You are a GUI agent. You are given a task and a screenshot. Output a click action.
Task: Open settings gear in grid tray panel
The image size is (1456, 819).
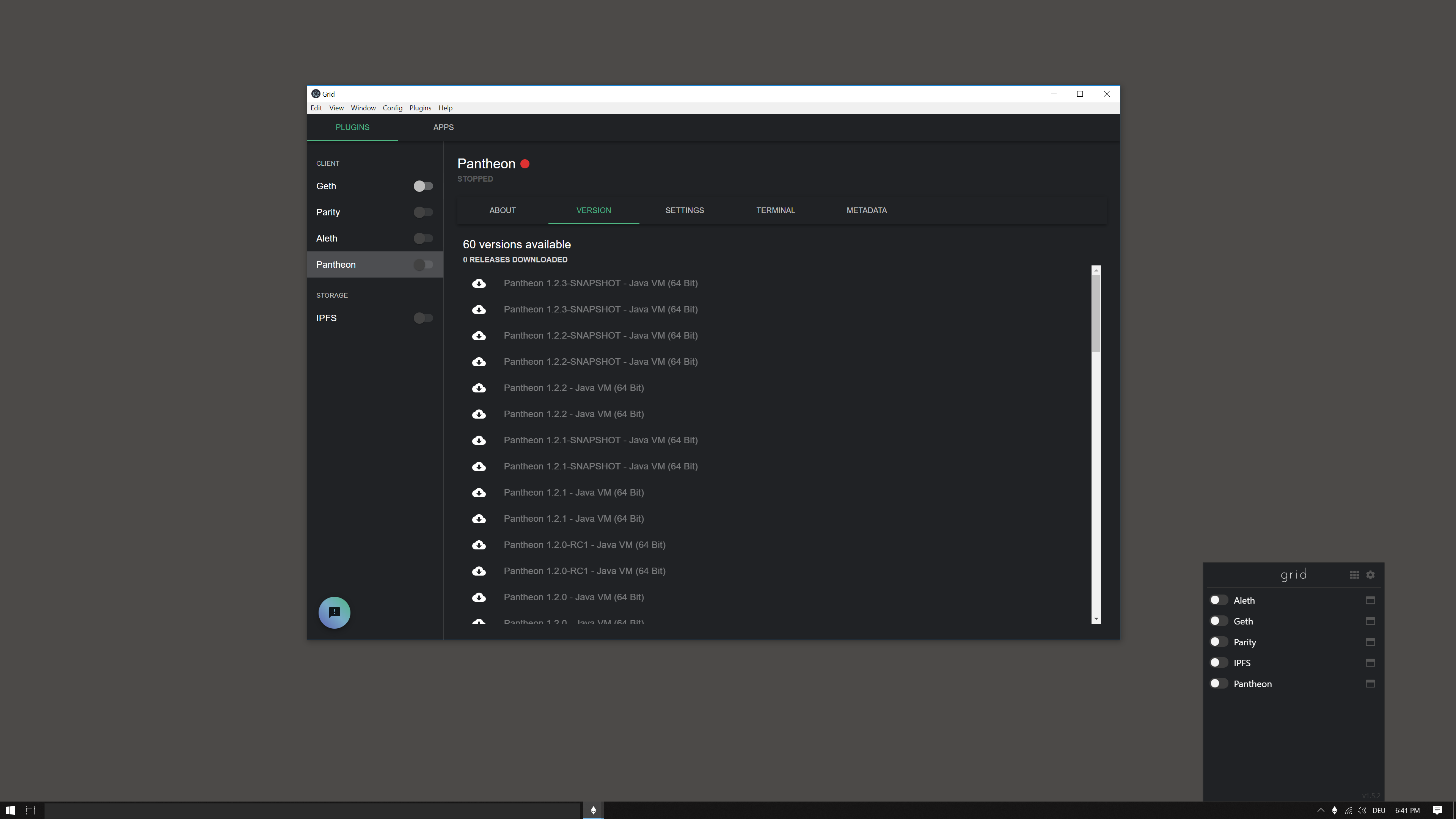[x=1371, y=575]
